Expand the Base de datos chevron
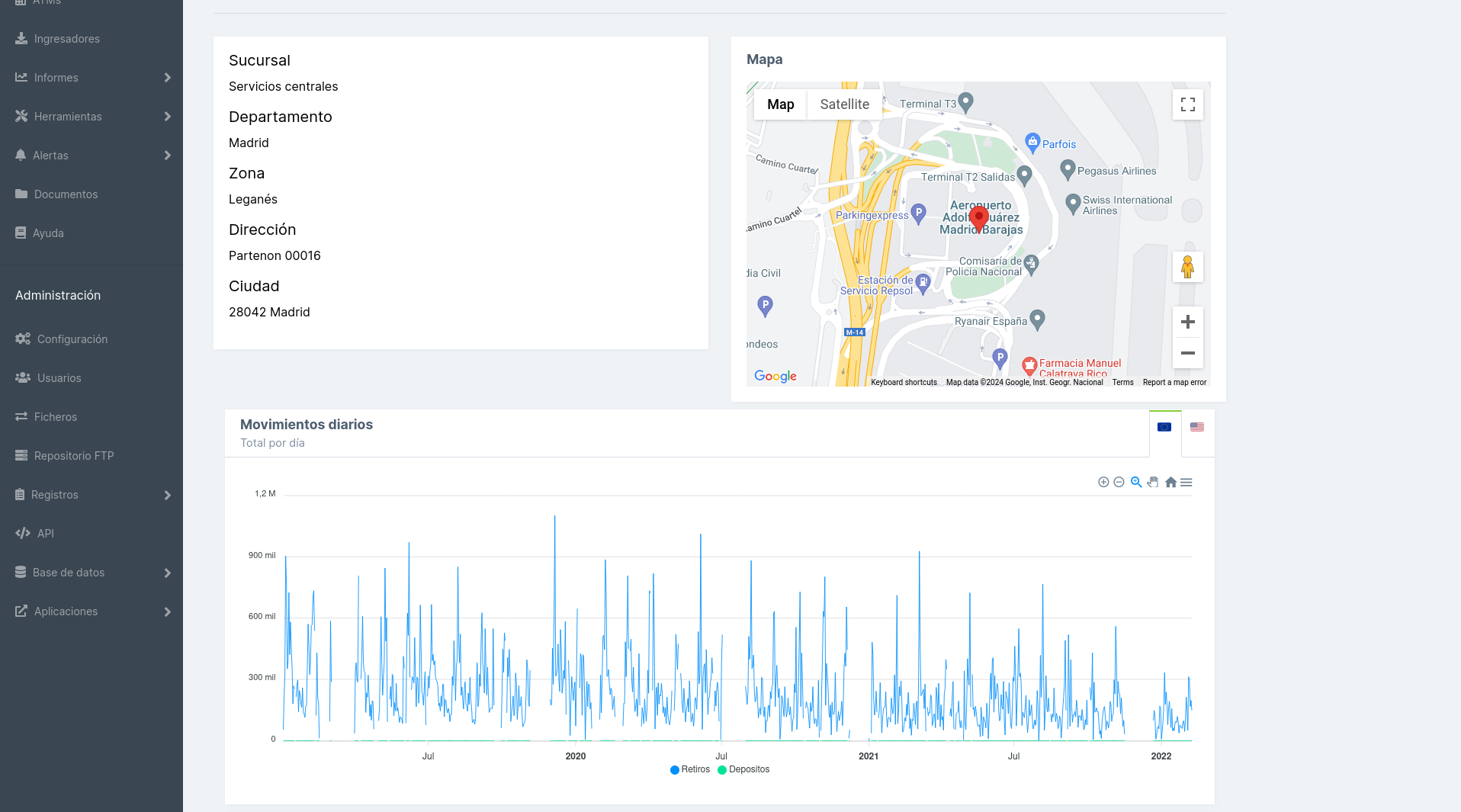 point(168,573)
